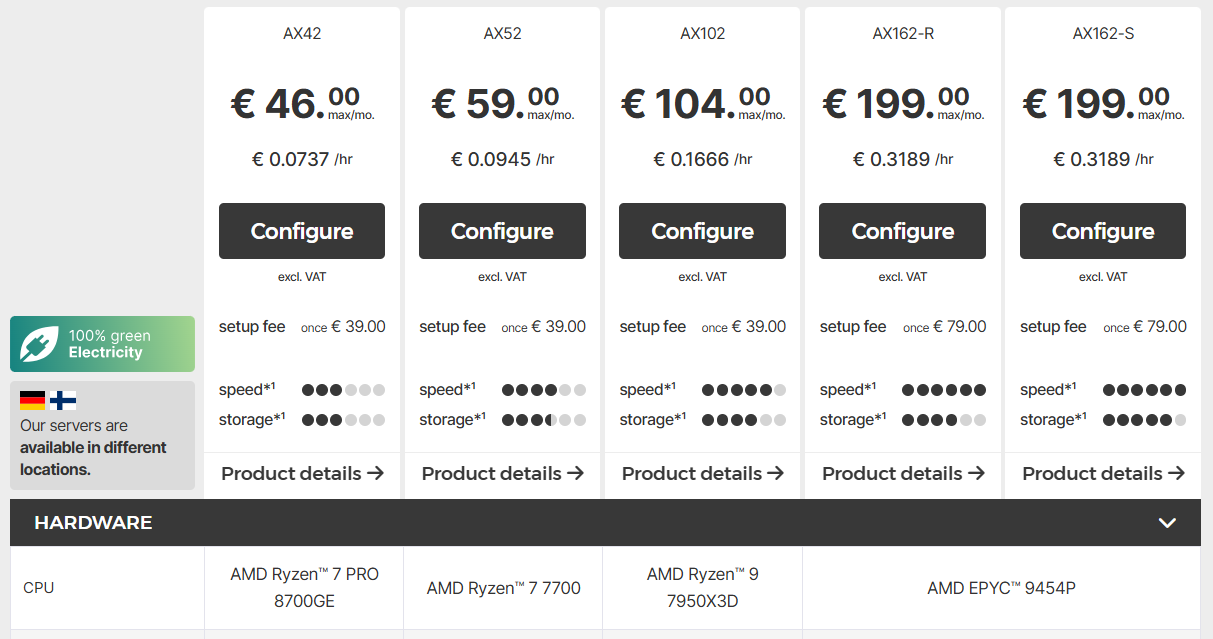Configure the AX52 server
This screenshot has height=639, width=1213.
click(502, 231)
